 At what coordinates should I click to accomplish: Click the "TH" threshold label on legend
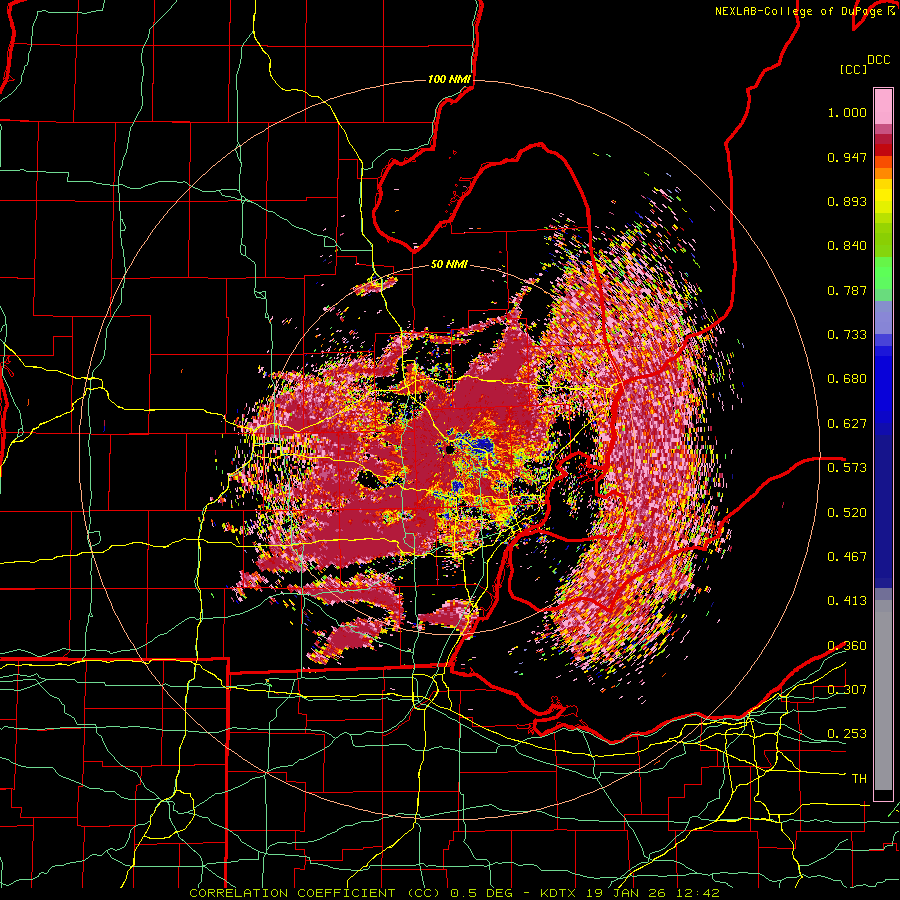click(x=859, y=779)
